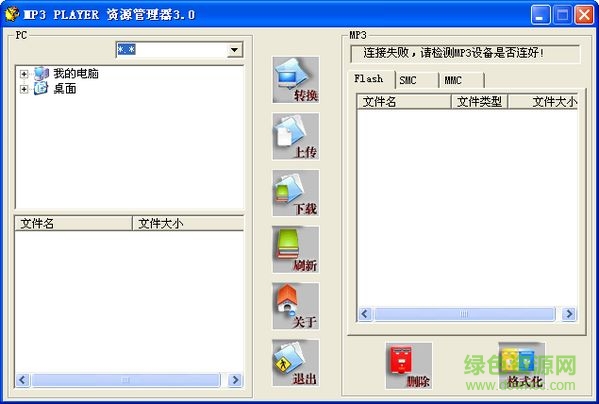The width and height of the screenshot is (599, 404).
Task: Open the file filter dropdown arrow
Action: click(x=235, y=50)
